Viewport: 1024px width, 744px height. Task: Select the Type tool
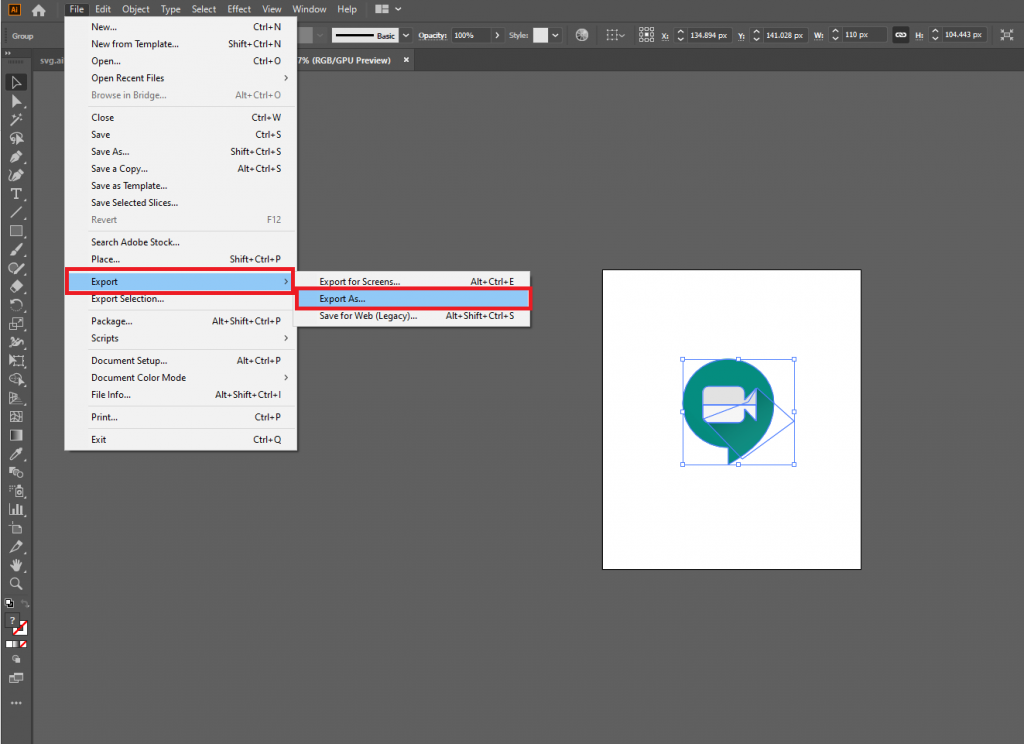pyautogui.click(x=16, y=192)
